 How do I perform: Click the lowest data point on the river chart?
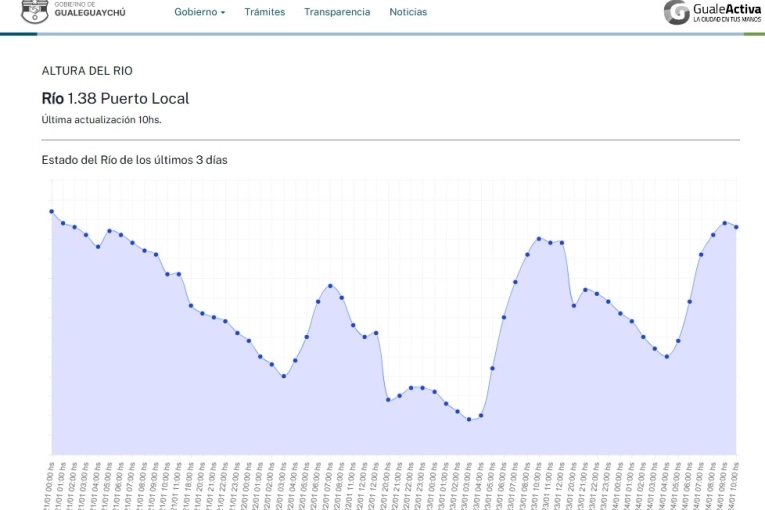click(469, 419)
